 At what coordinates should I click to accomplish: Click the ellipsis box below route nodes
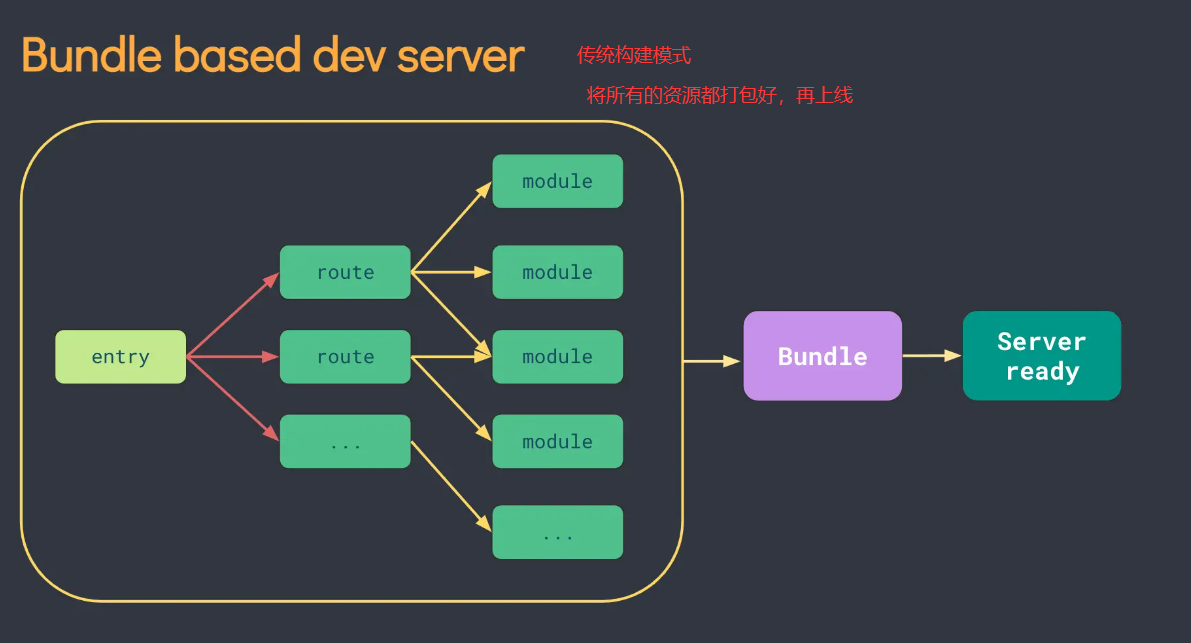tap(345, 441)
